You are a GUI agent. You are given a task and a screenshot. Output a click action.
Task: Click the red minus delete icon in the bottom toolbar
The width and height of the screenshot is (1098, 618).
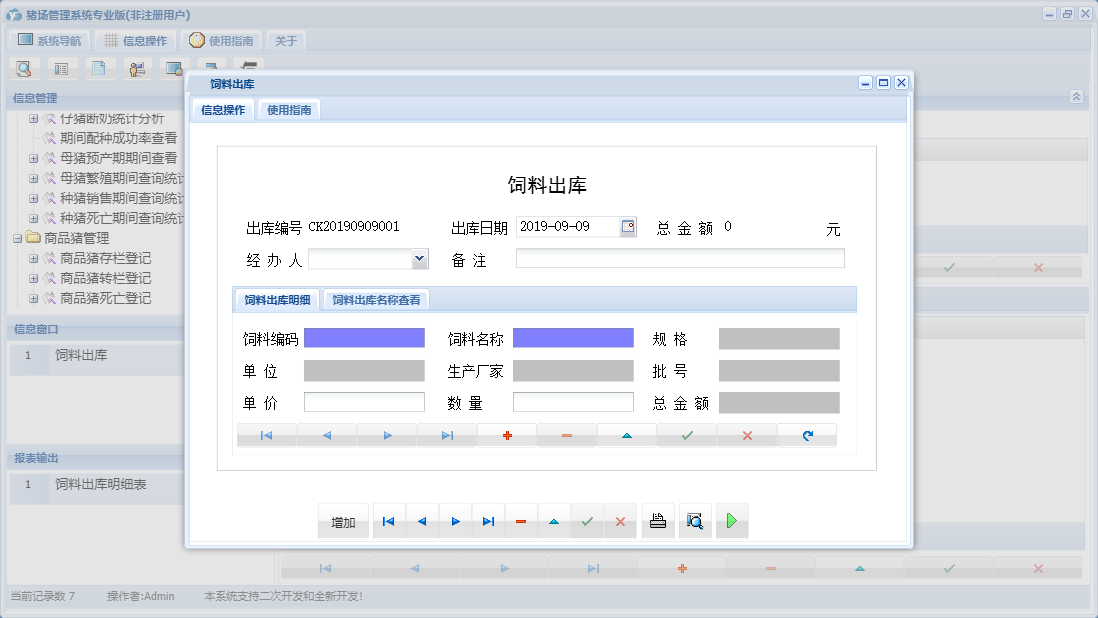pos(521,521)
